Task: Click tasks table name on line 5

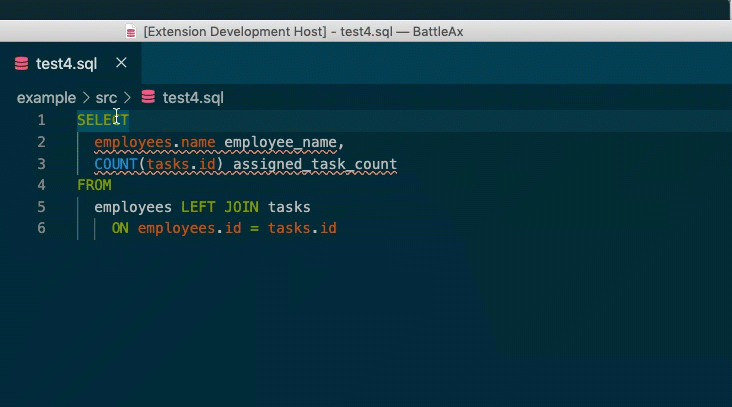Action: pyautogui.click(x=289, y=207)
